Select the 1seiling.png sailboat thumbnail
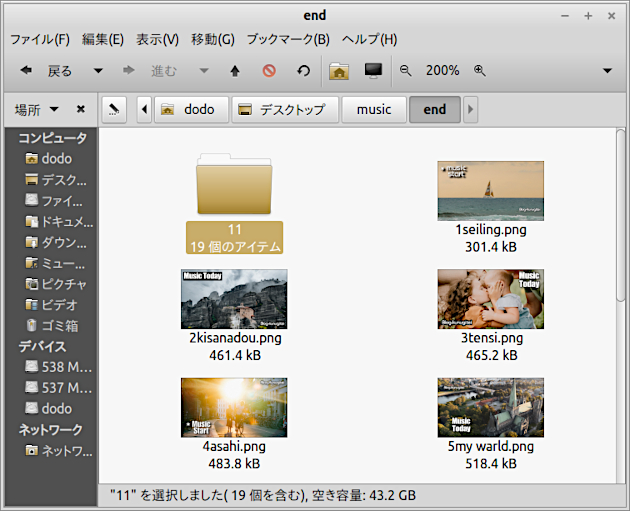Image resolution: width=630 pixels, height=511 pixels. 491,191
